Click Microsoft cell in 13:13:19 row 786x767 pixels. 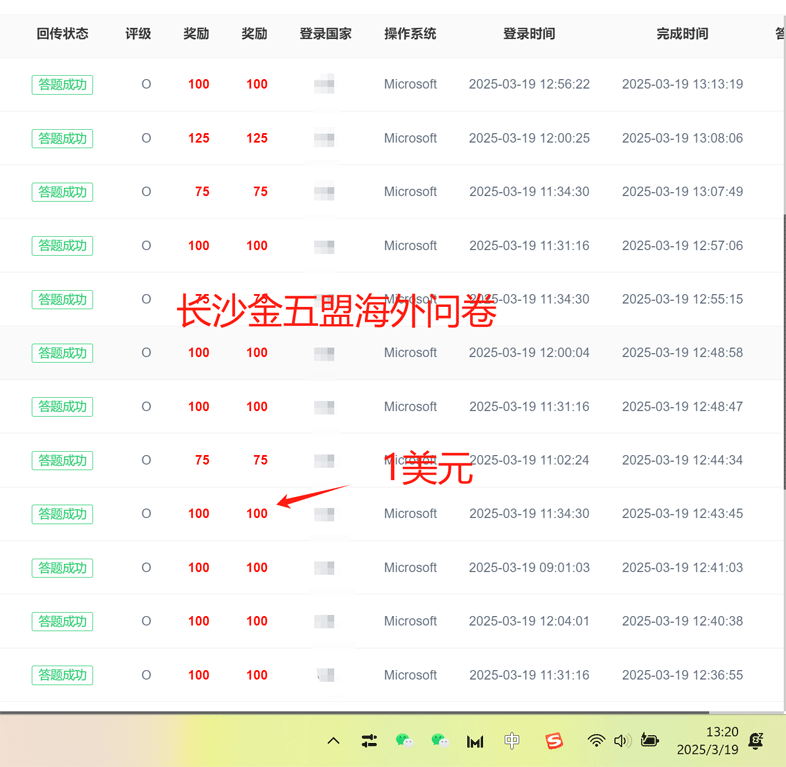coord(410,84)
